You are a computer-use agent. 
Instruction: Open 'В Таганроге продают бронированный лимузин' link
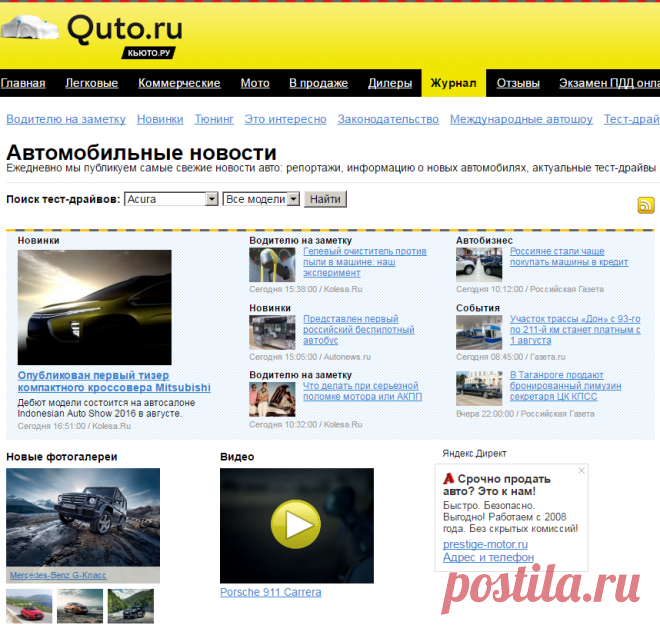tap(566, 386)
